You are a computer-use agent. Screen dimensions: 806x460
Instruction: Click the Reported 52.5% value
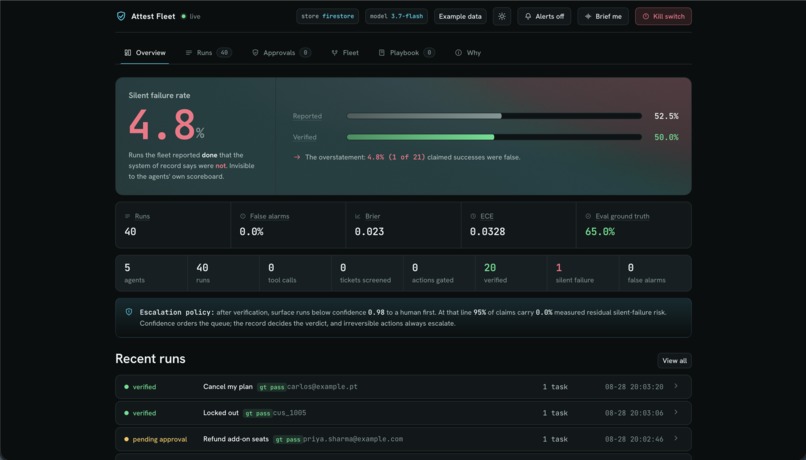666,116
